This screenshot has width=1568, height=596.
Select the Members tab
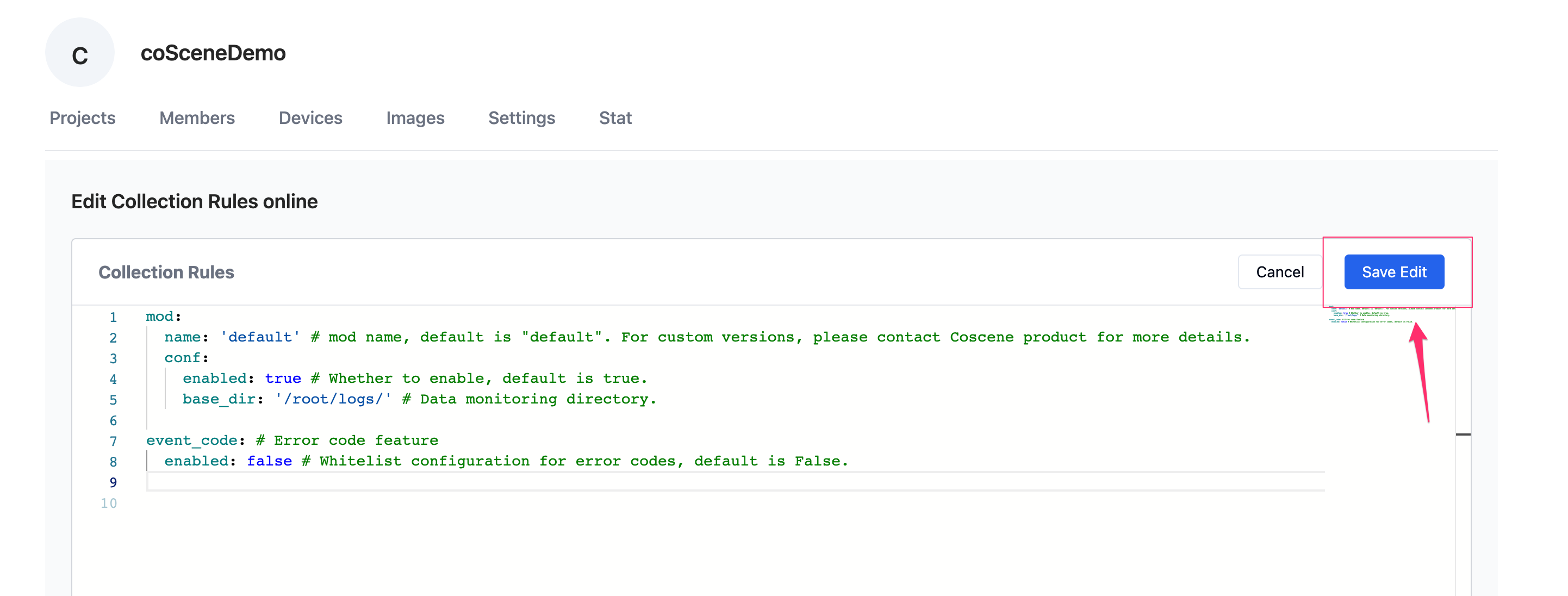coord(196,118)
